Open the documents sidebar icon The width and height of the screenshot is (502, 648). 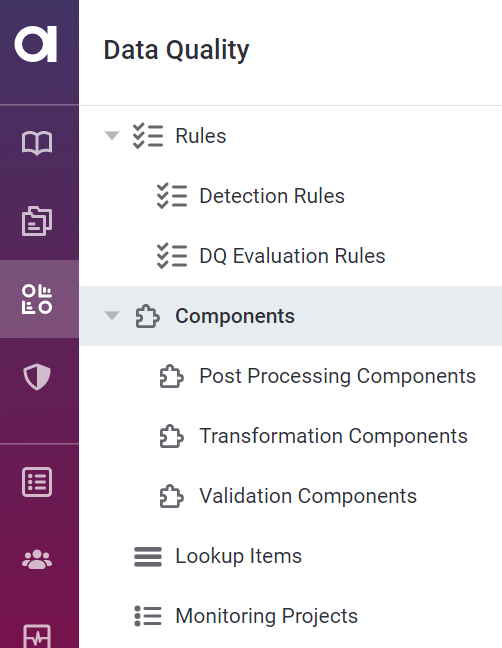37,221
